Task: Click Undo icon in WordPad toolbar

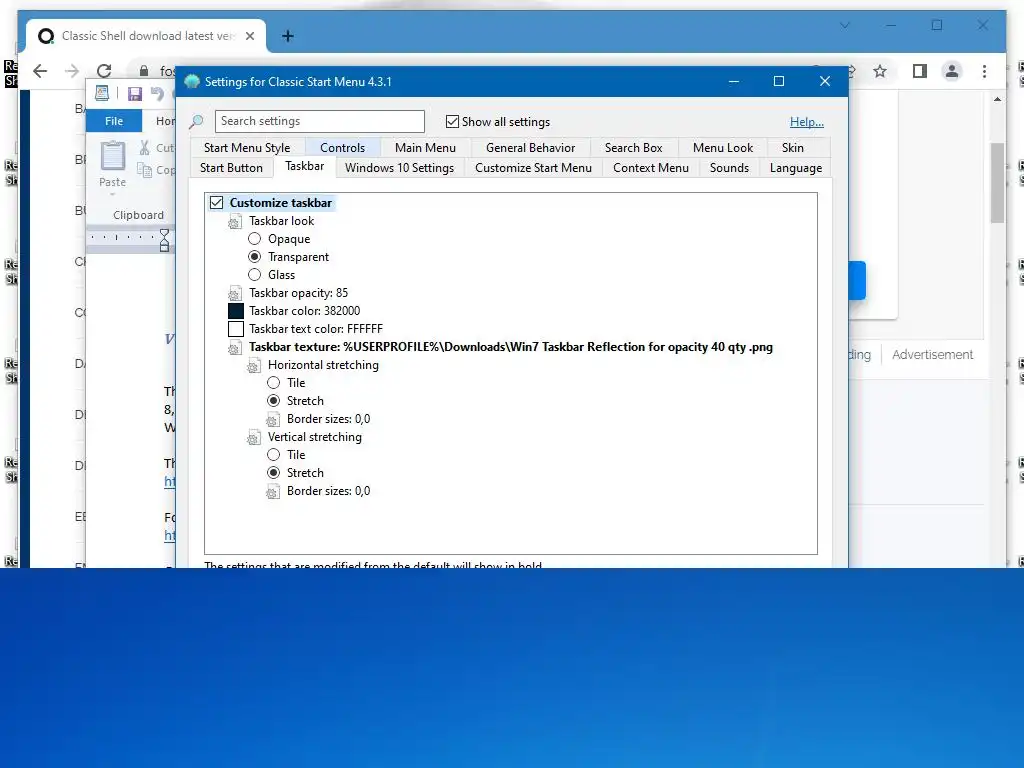Action: (x=157, y=93)
